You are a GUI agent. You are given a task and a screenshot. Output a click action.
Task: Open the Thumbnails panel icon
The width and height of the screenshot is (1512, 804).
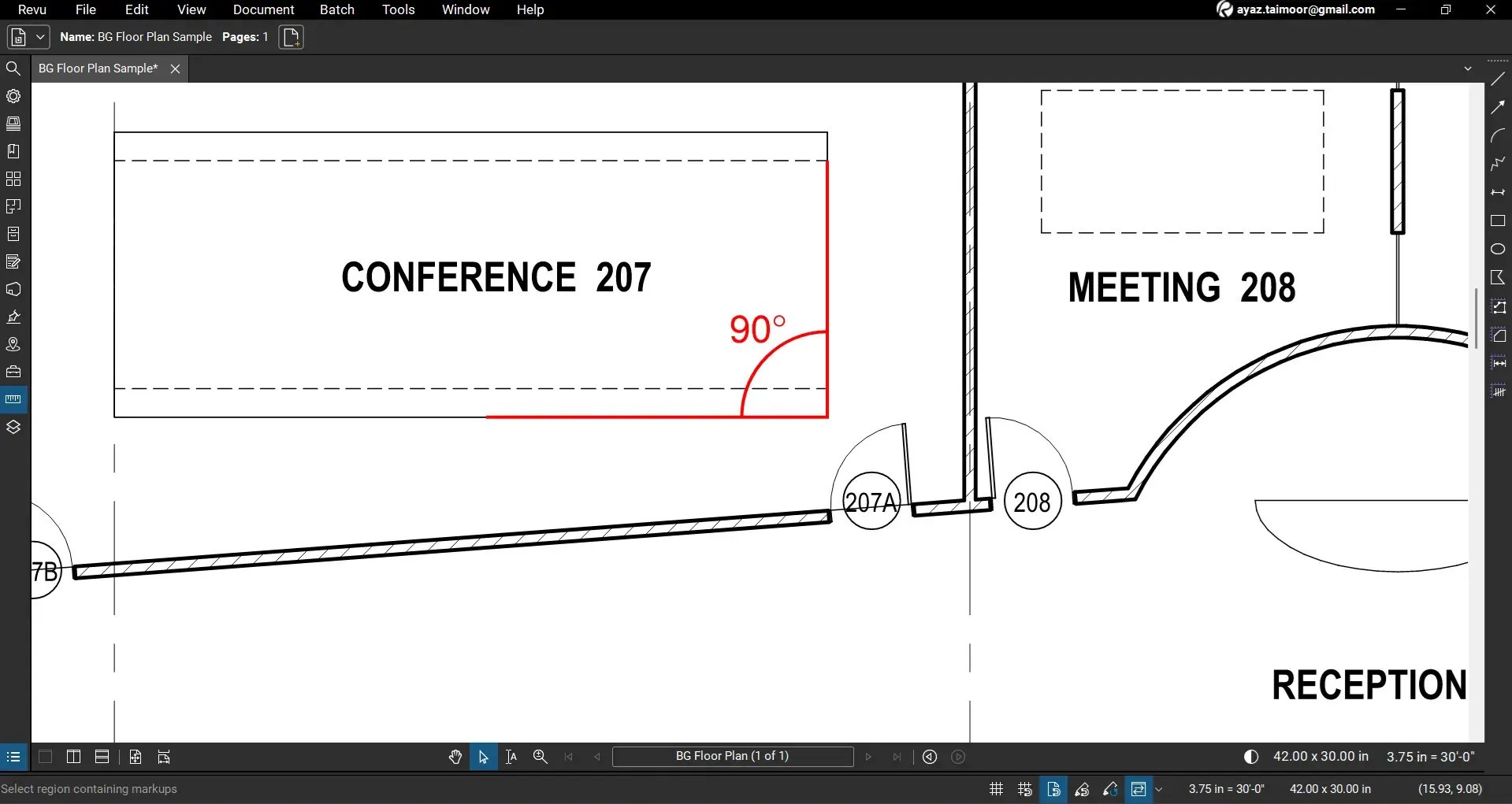13,124
